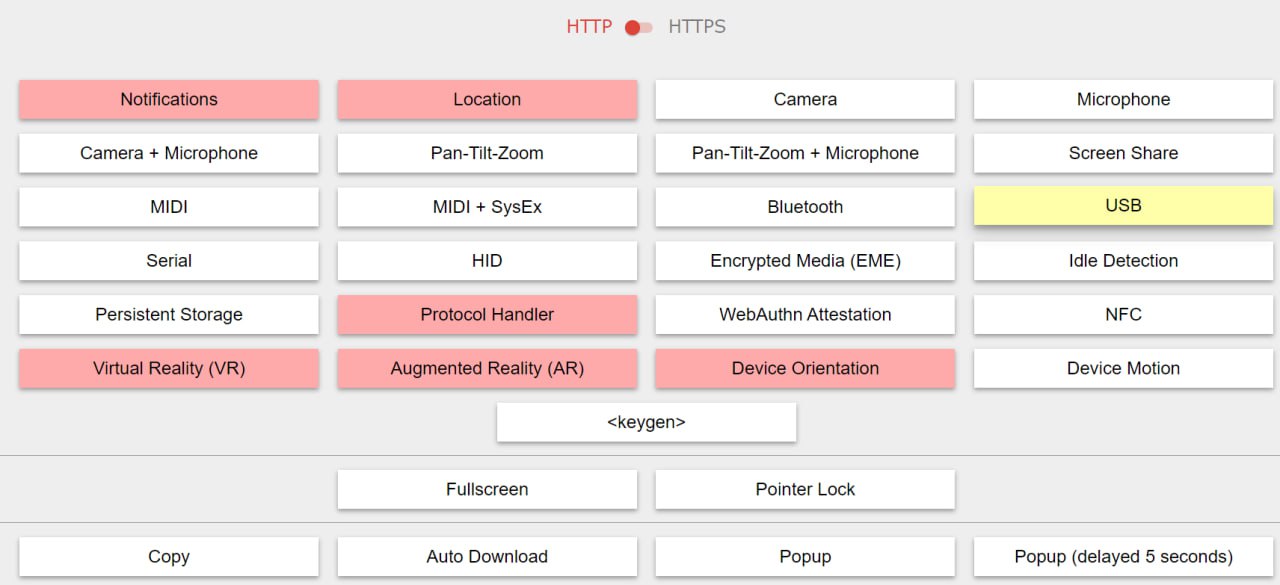Request the Notifications permission
The height and width of the screenshot is (585, 1280).
coord(169,99)
